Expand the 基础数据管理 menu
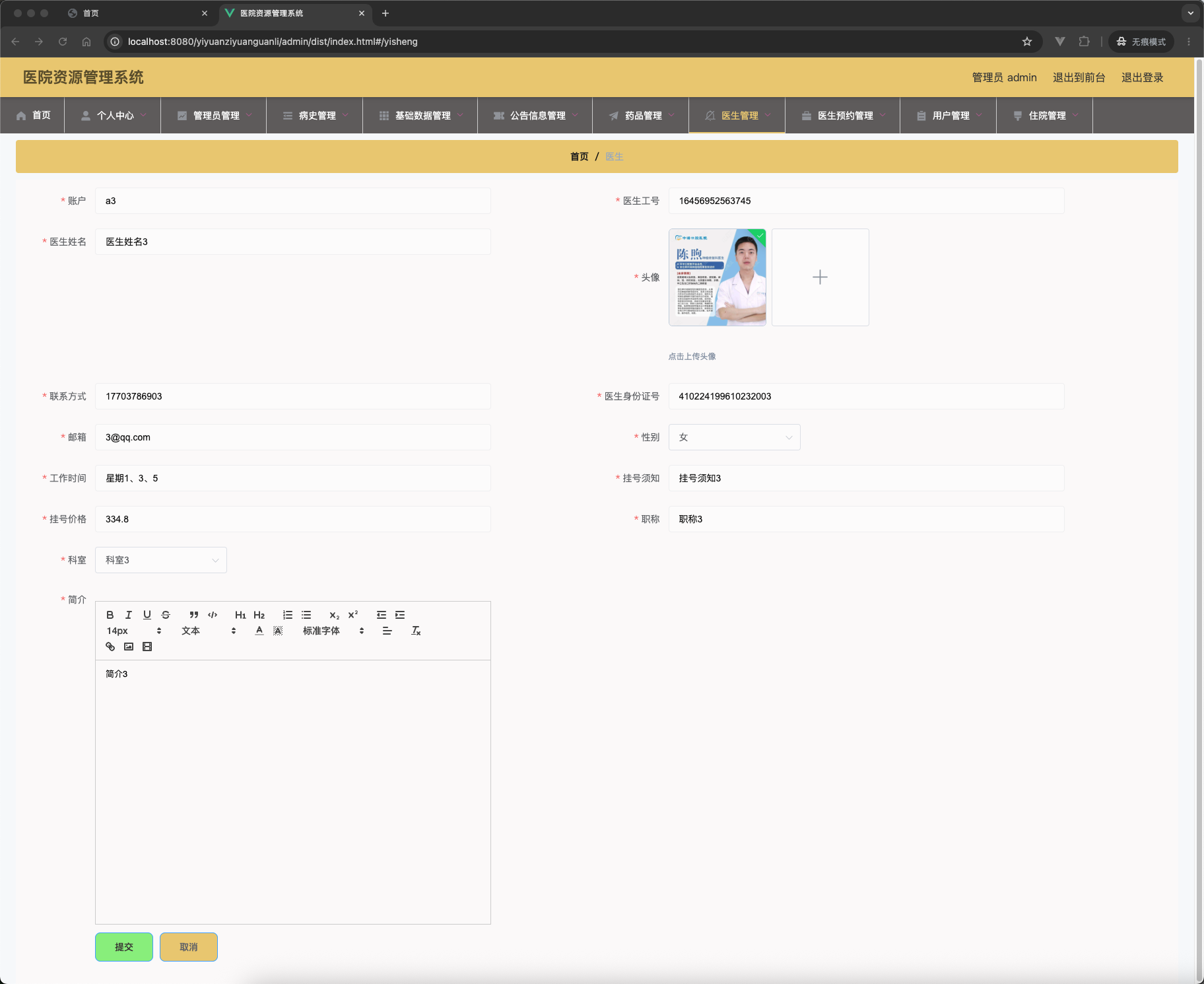Viewport: 1204px width, 984px height. tap(420, 116)
